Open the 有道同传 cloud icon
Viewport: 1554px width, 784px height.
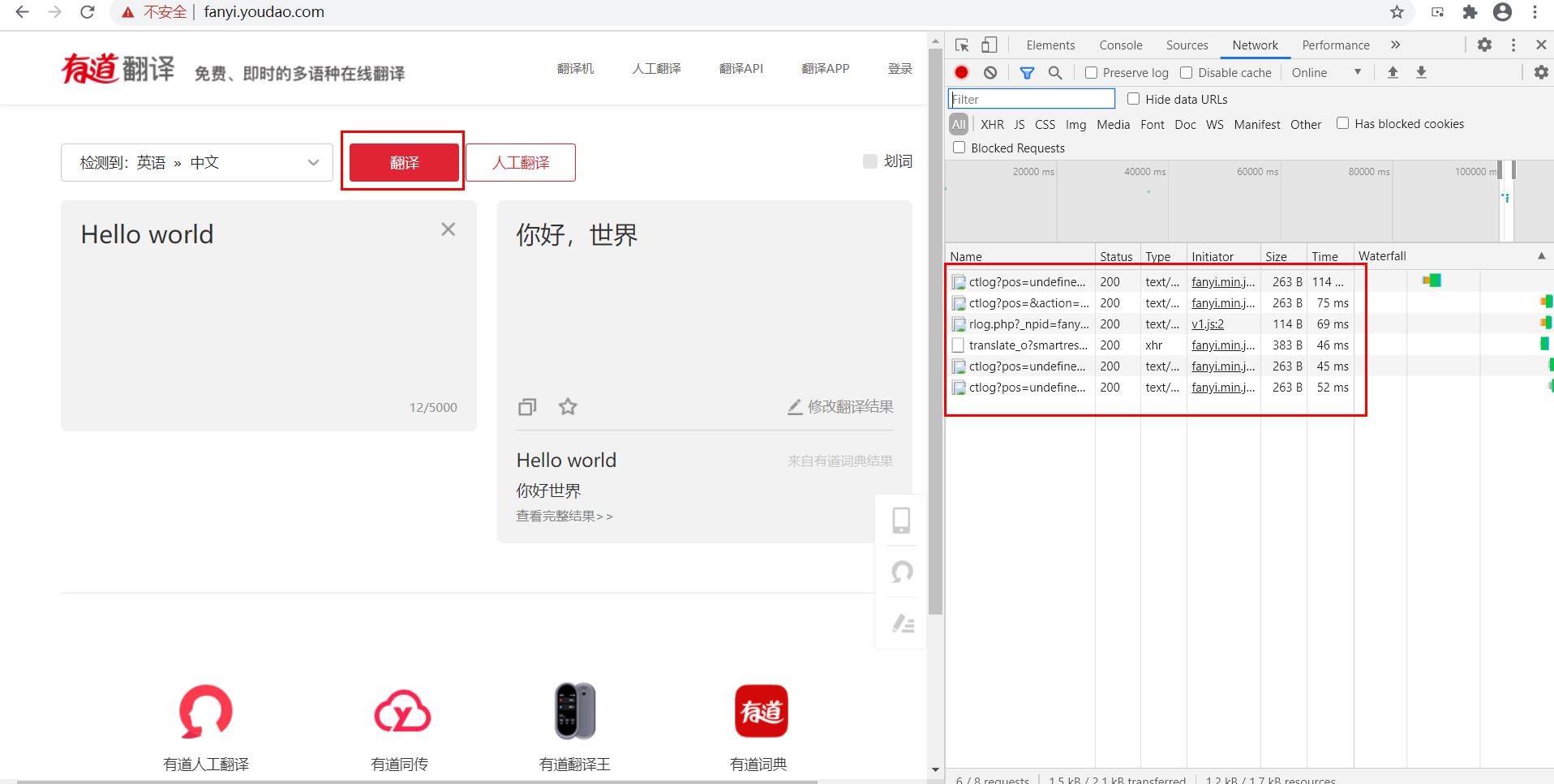[402, 711]
